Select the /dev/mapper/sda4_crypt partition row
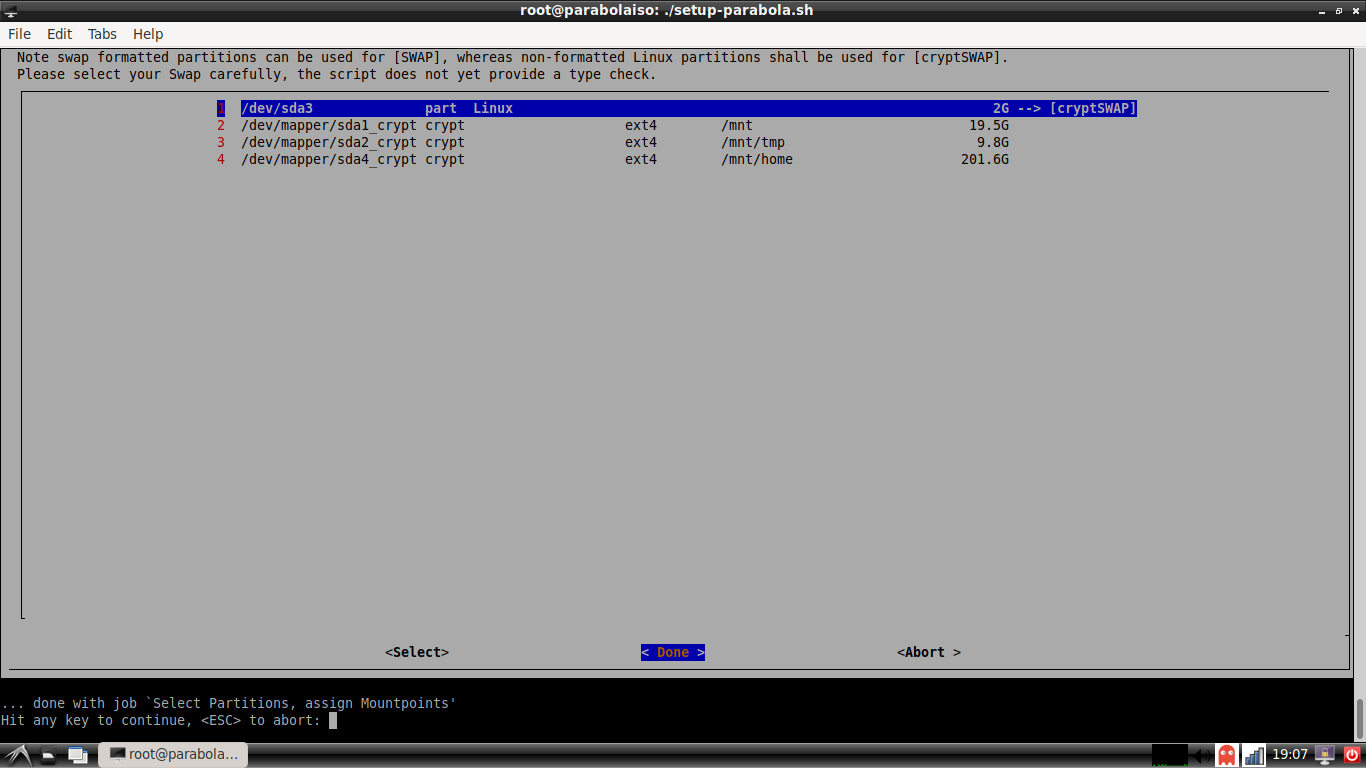The width and height of the screenshot is (1366, 768). click(x=613, y=159)
